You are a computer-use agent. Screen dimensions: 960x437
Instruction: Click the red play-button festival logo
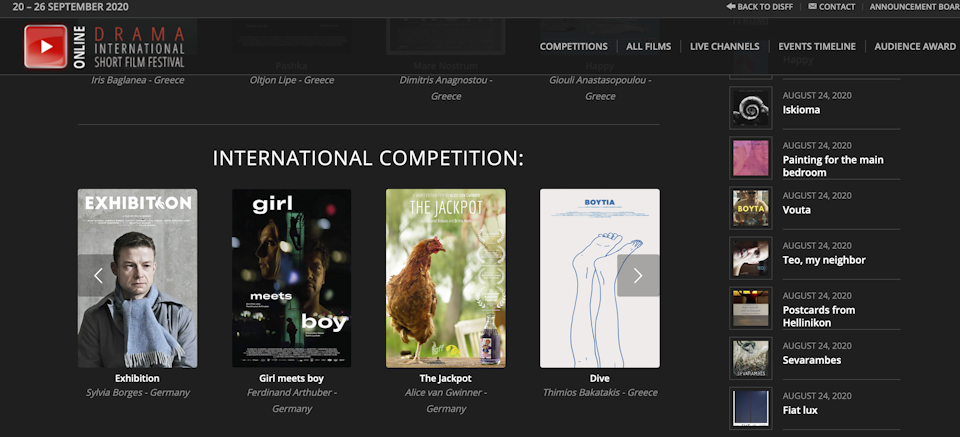(45, 47)
